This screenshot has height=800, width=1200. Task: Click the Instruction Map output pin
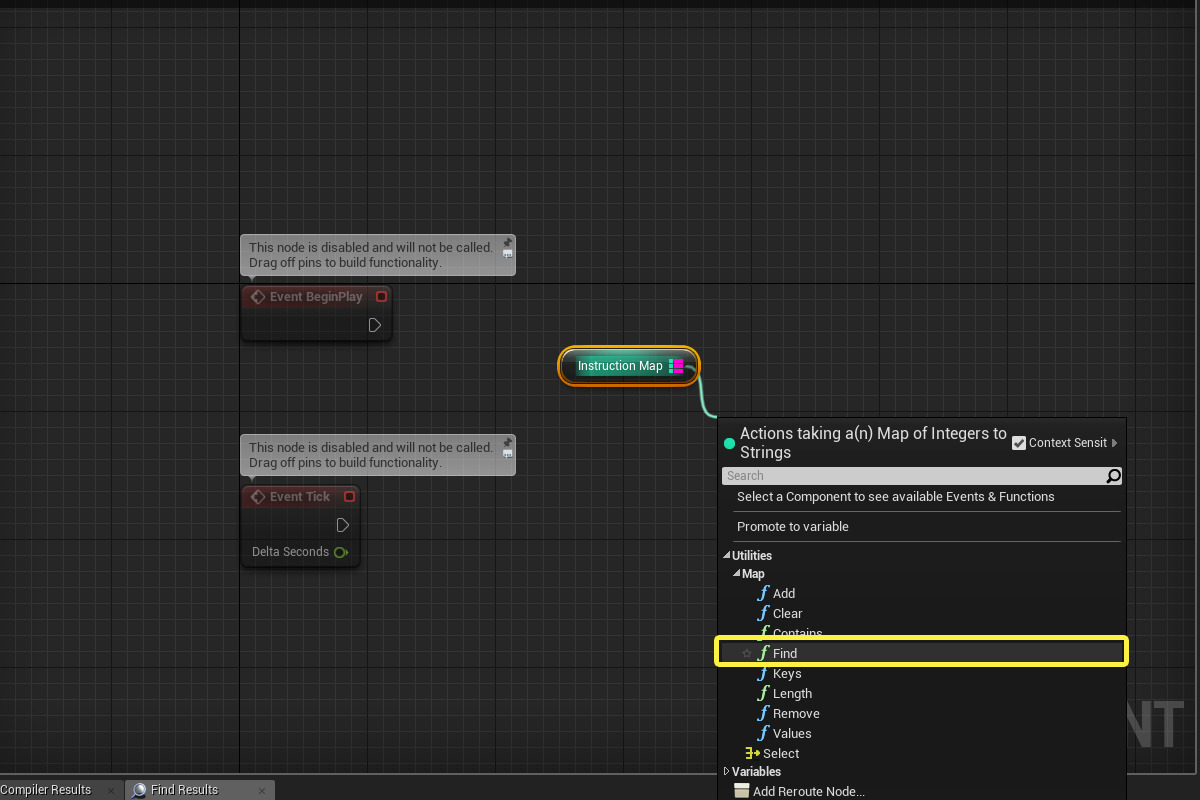pyautogui.click(x=677, y=366)
